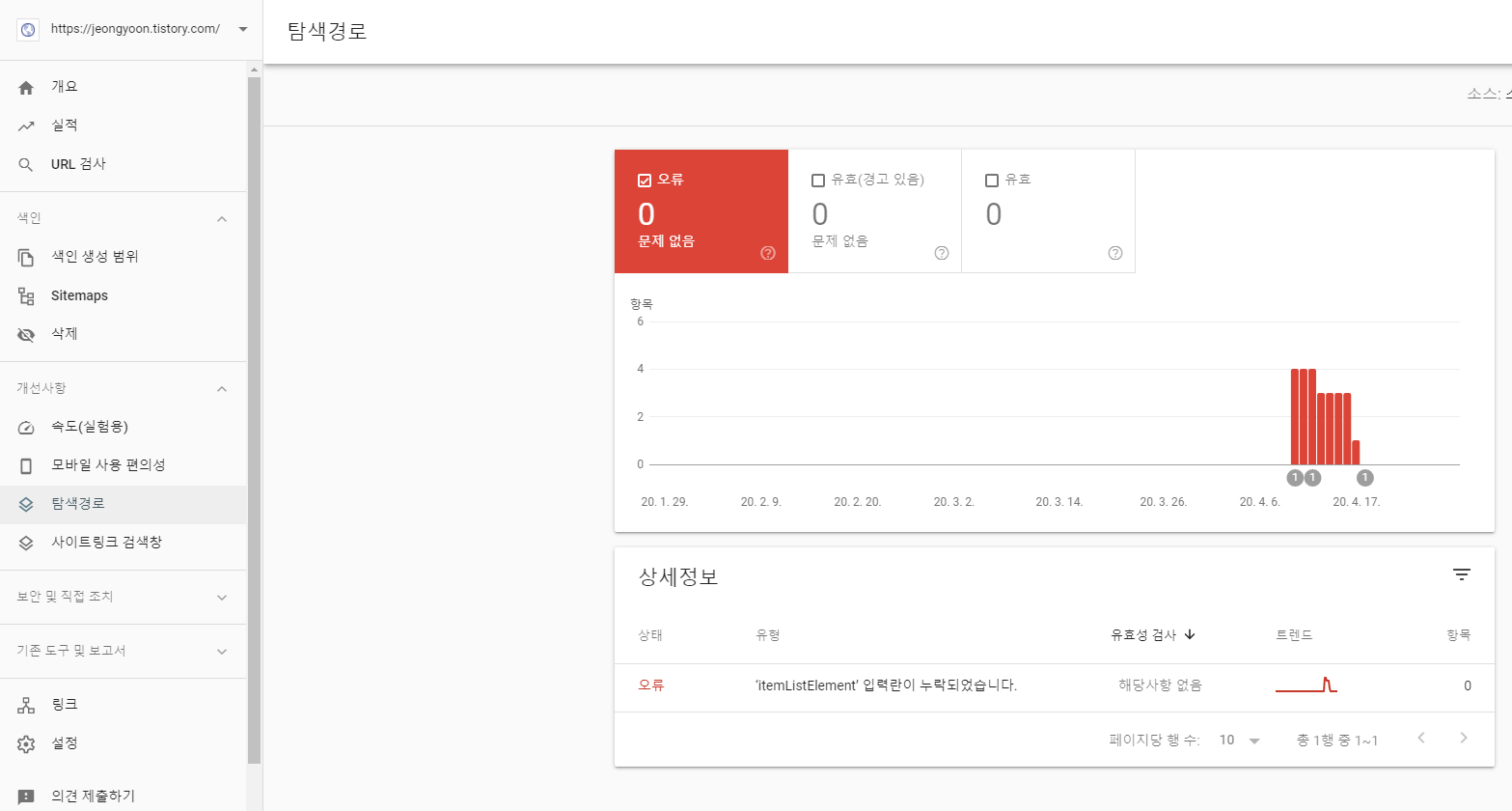
Task: Click 의견 제출하기
Action: 124,797
